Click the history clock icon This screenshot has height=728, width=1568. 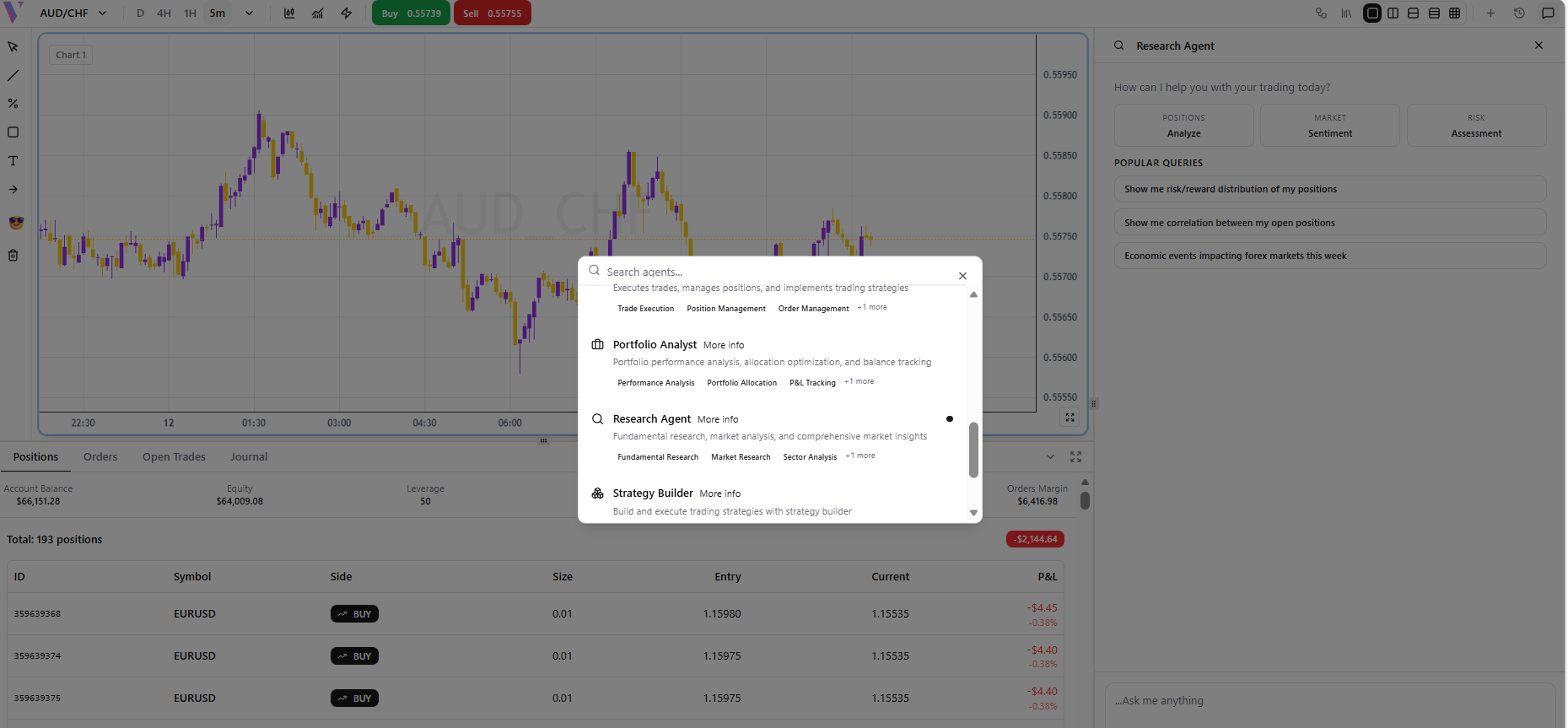coord(1519,13)
